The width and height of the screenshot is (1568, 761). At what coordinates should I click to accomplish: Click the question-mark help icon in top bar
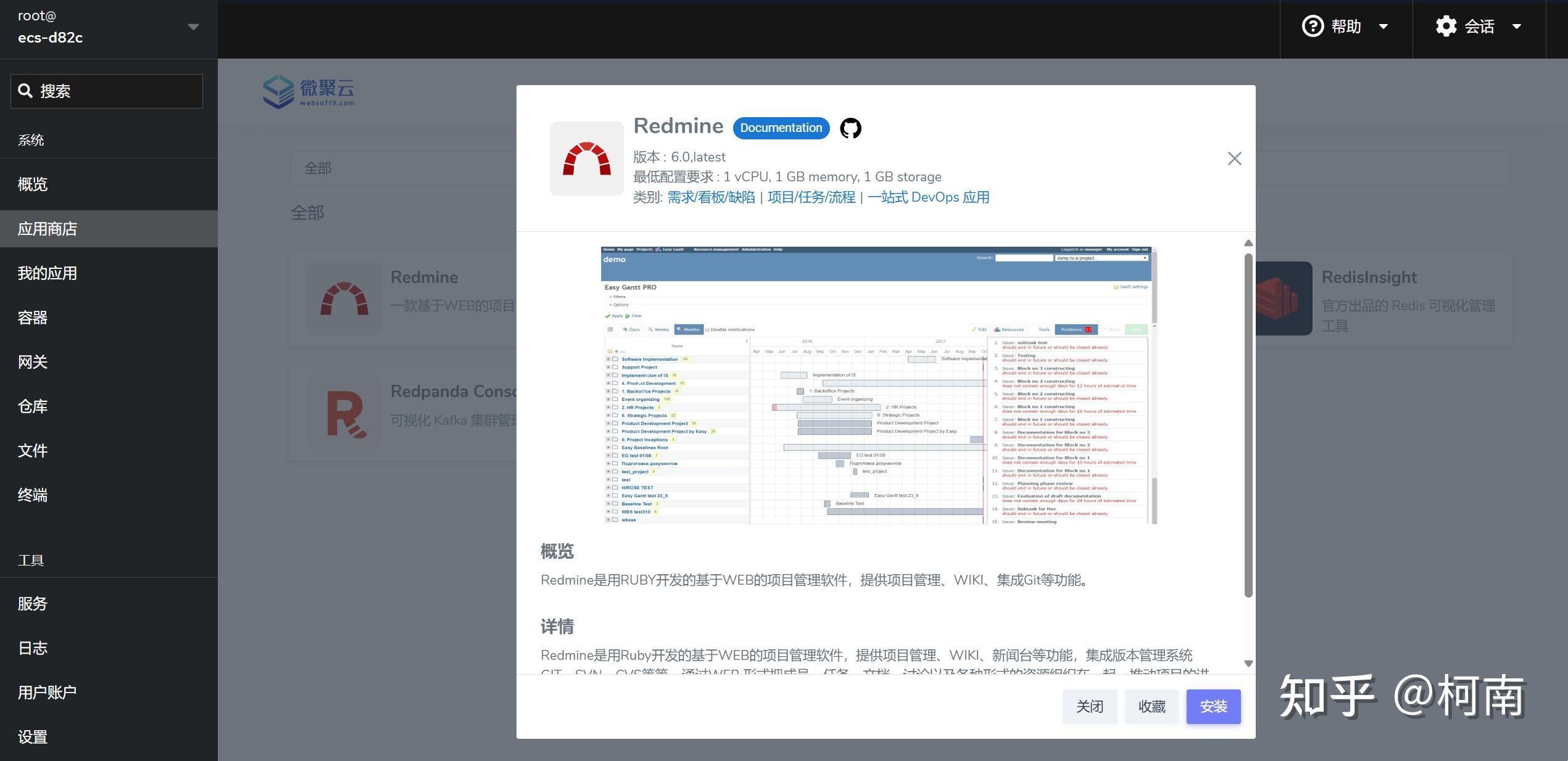pyautogui.click(x=1313, y=27)
